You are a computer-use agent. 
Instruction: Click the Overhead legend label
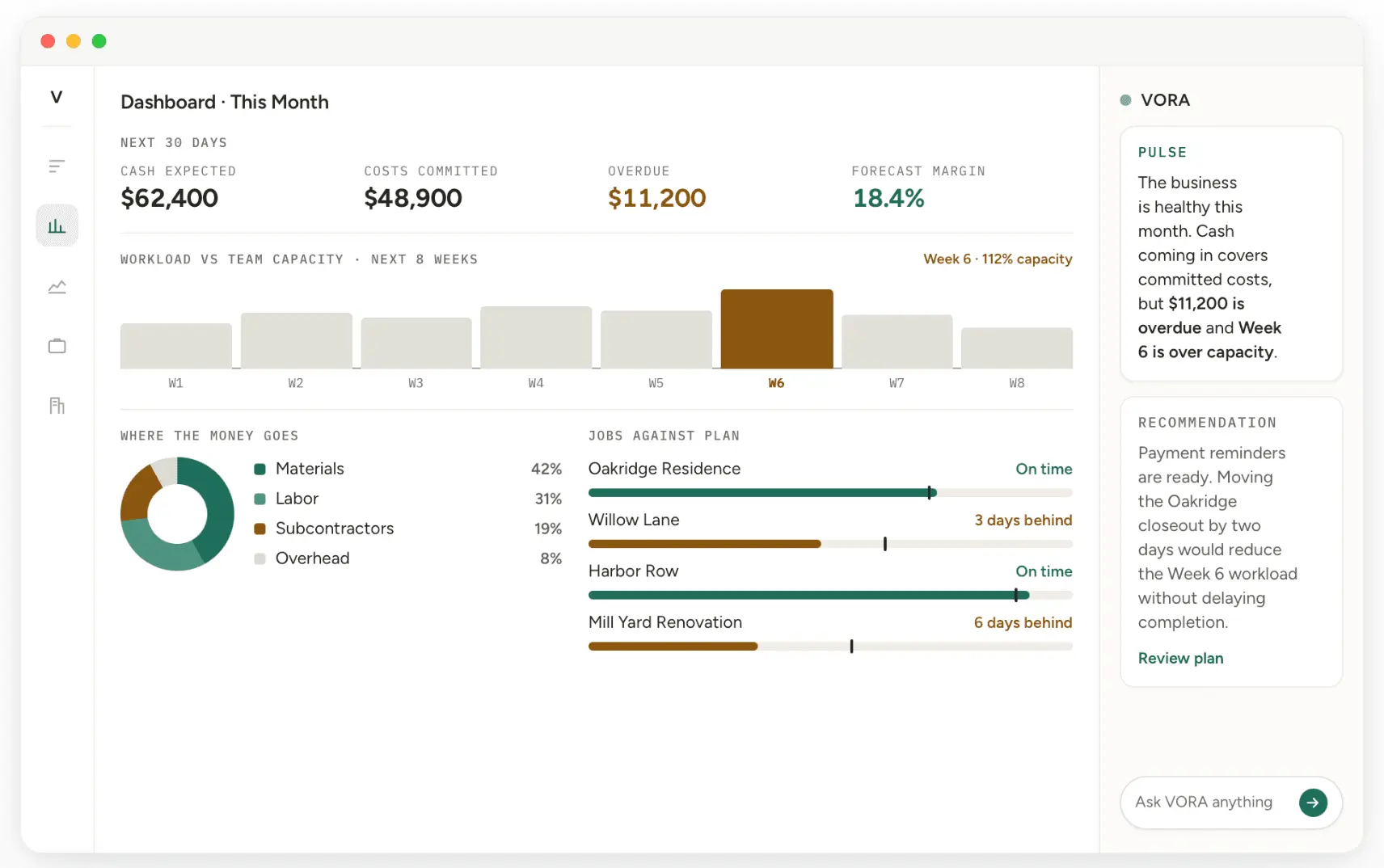pos(312,559)
